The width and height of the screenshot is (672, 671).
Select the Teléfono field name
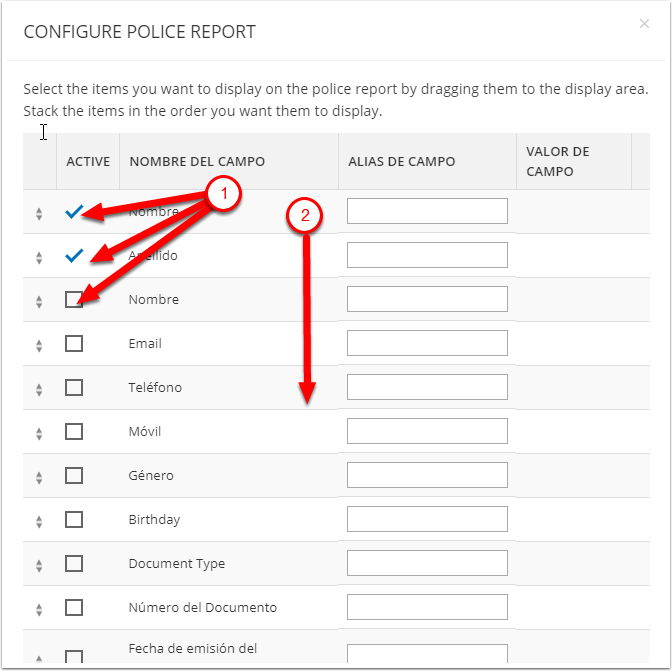pyautogui.click(x=155, y=387)
